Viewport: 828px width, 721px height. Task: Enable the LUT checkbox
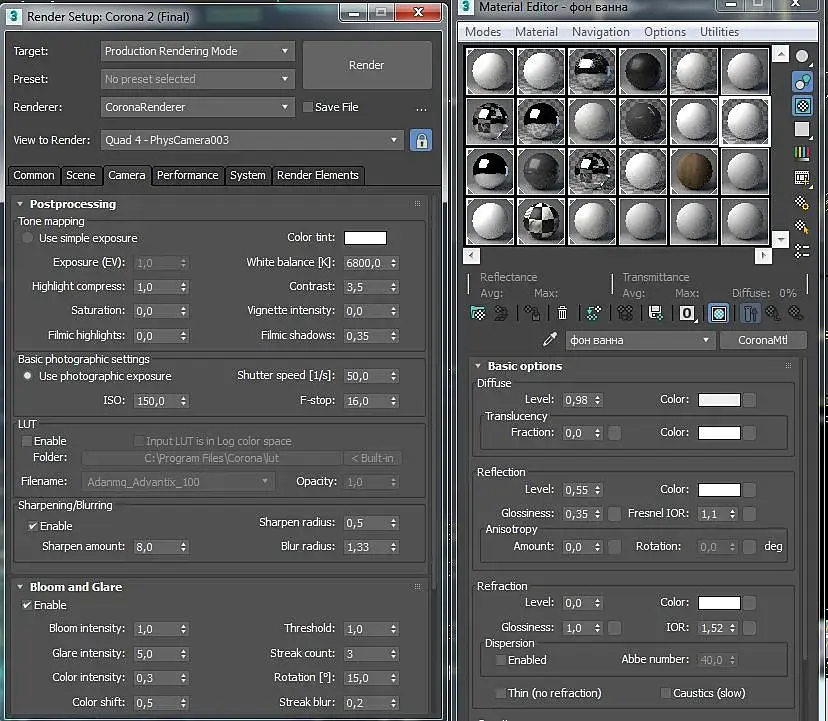(x=27, y=441)
